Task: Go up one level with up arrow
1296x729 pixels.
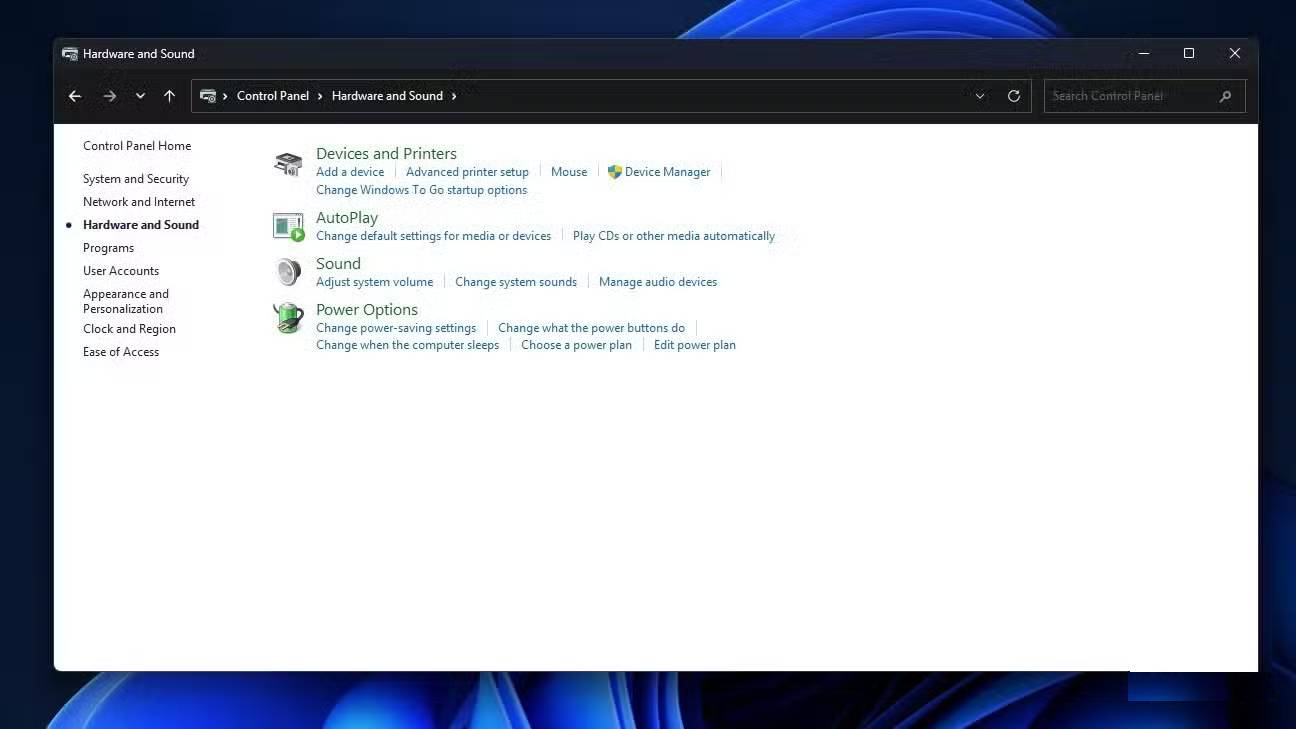Action: pos(169,96)
